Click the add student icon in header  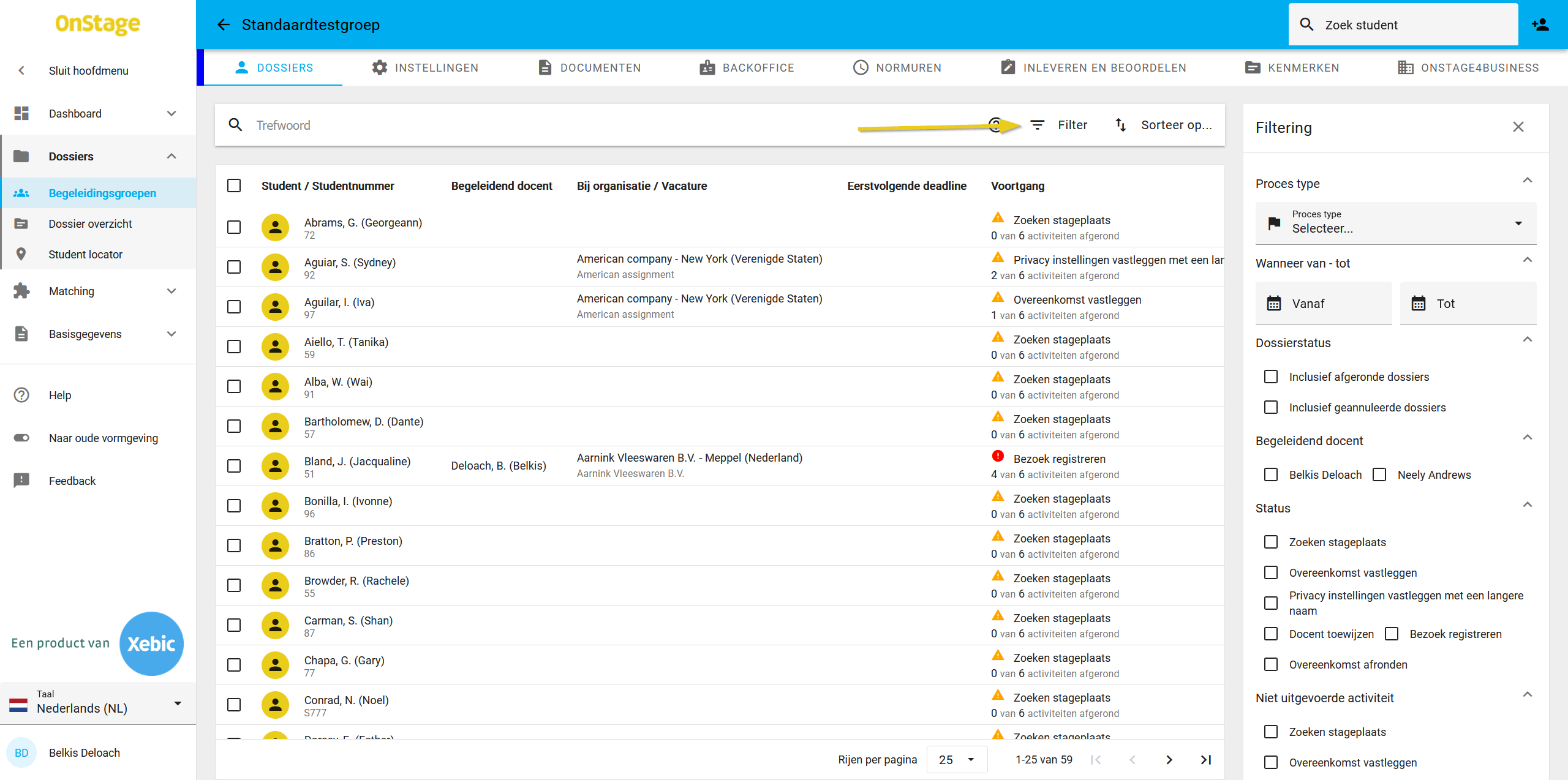(x=1540, y=24)
